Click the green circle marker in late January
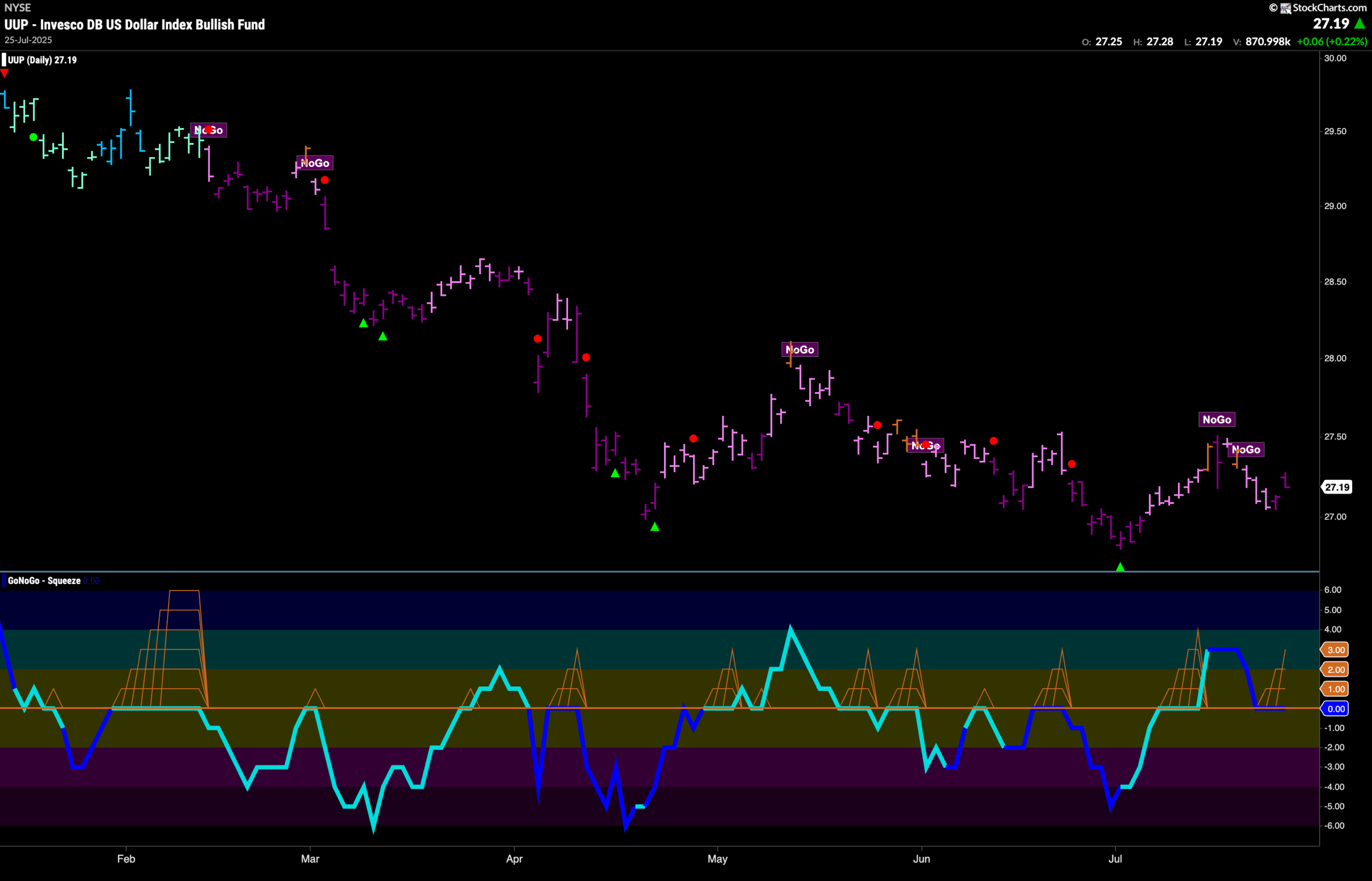The image size is (1372, 881). tap(34, 137)
